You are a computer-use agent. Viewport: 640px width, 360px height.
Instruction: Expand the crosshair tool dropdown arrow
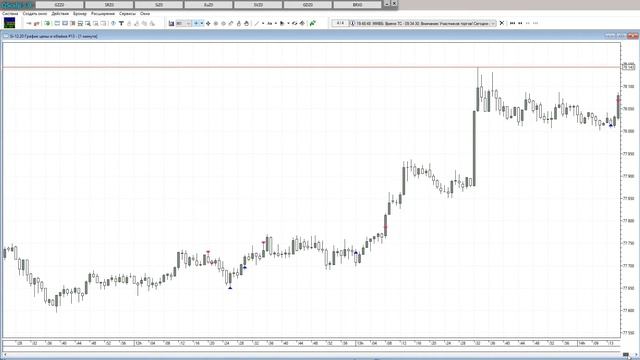point(202,24)
